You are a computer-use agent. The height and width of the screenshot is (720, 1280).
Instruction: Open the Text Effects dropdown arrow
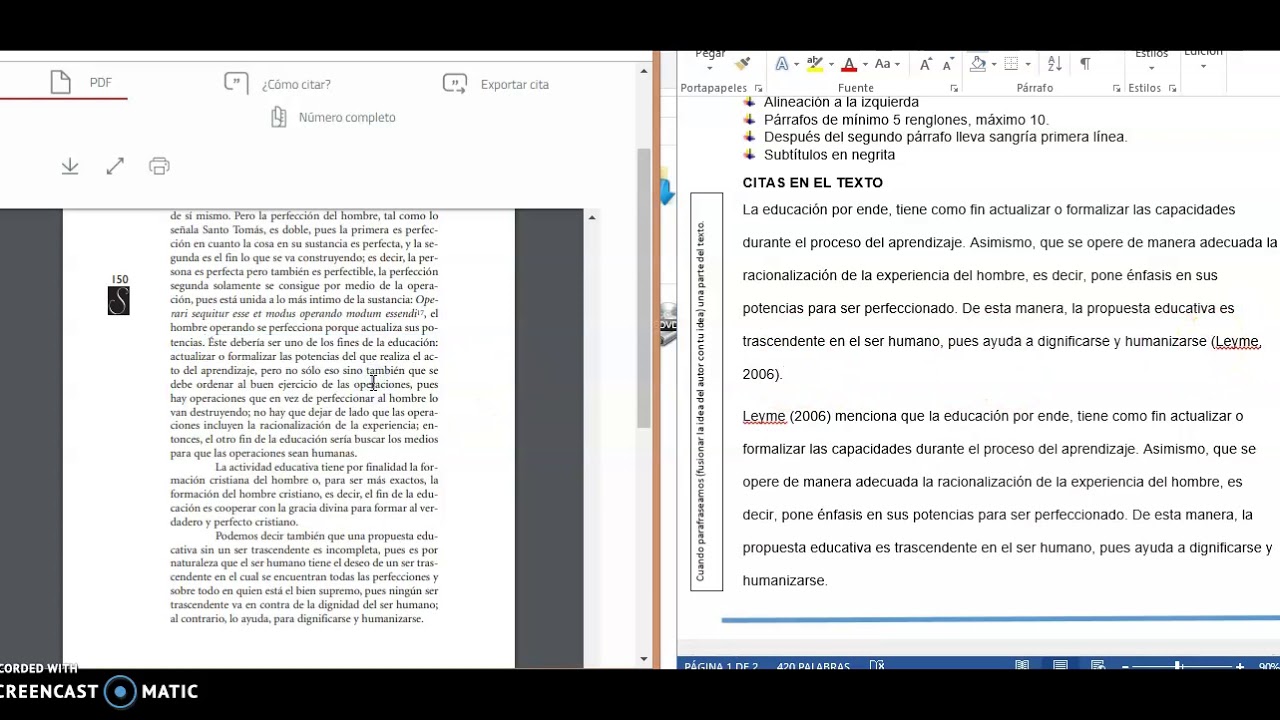coord(796,65)
